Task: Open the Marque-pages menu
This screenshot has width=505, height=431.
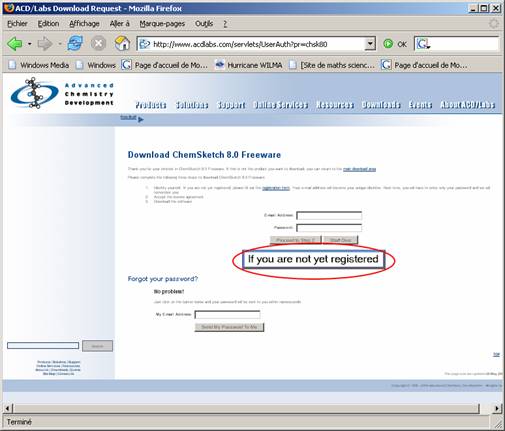Action: point(162,24)
